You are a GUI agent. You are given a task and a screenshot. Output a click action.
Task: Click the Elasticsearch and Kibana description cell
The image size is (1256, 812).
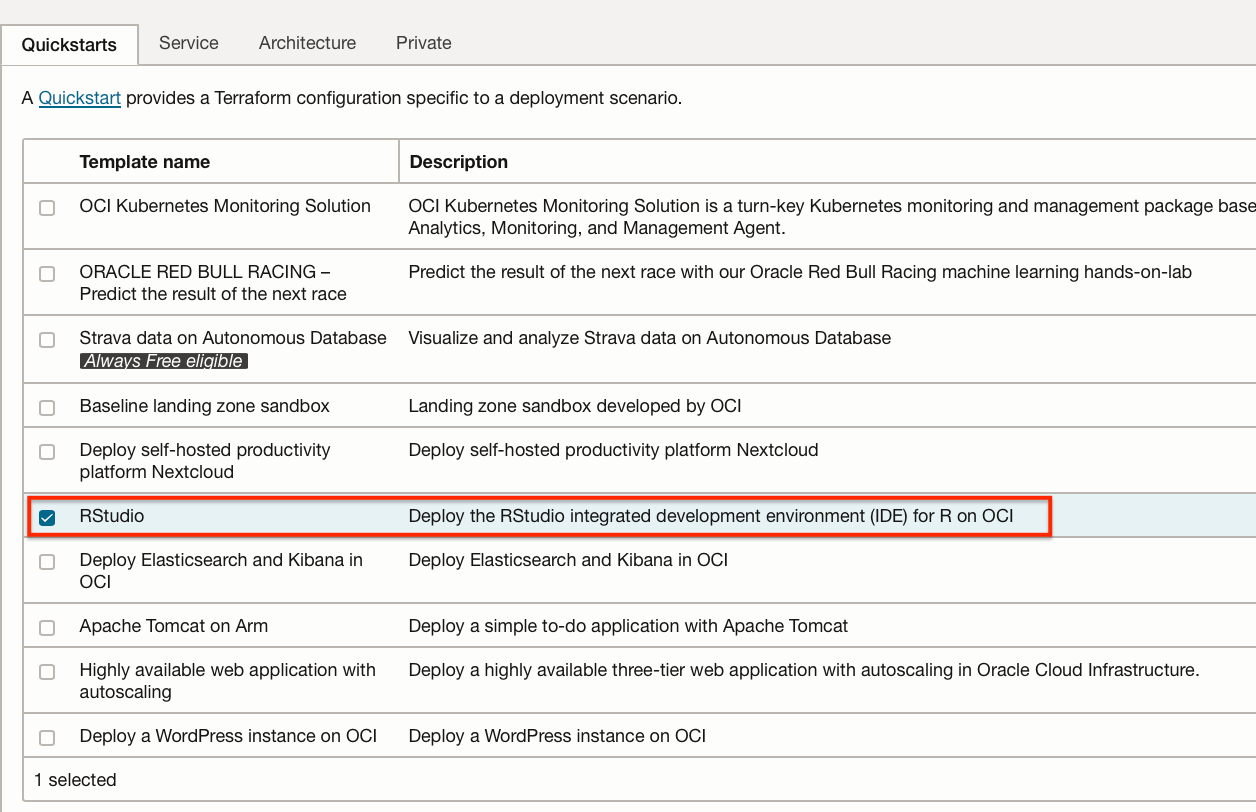(x=568, y=560)
